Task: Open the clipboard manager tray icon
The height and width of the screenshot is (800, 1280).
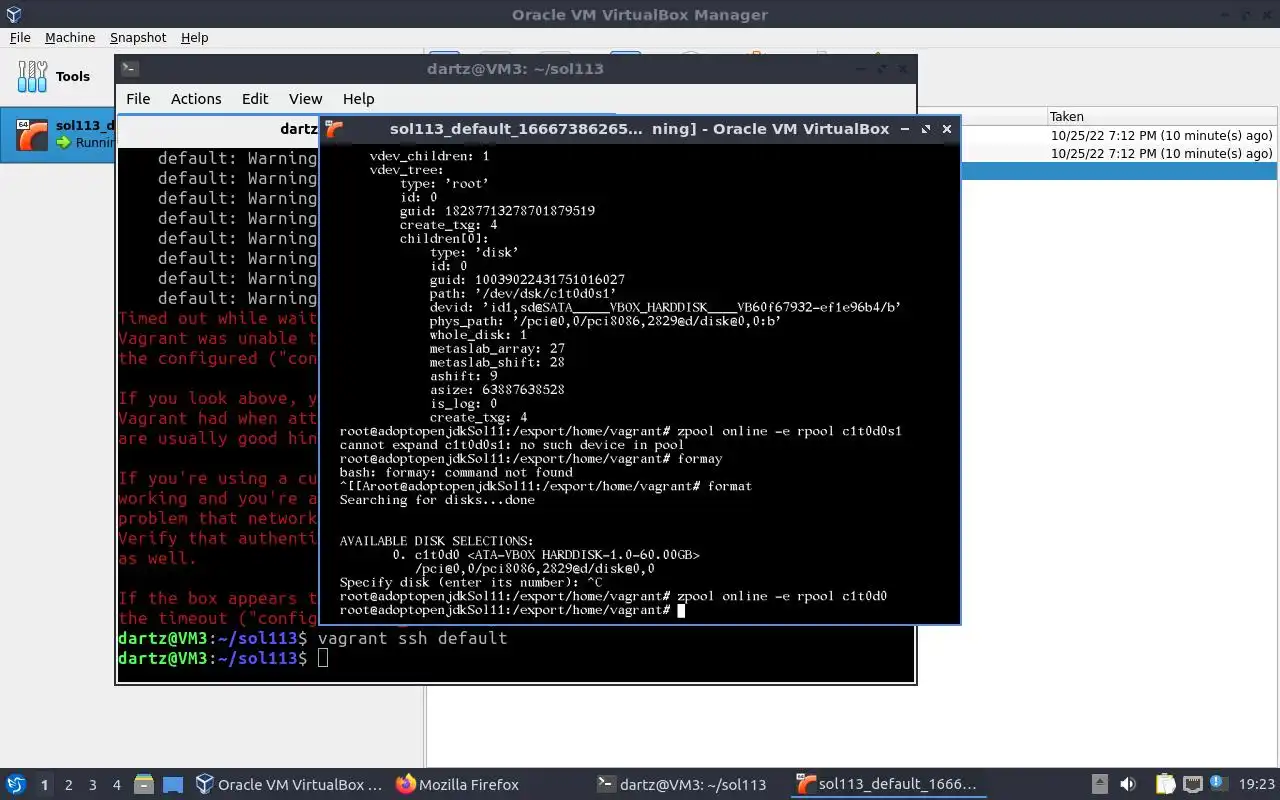Action: coord(1165,785)
